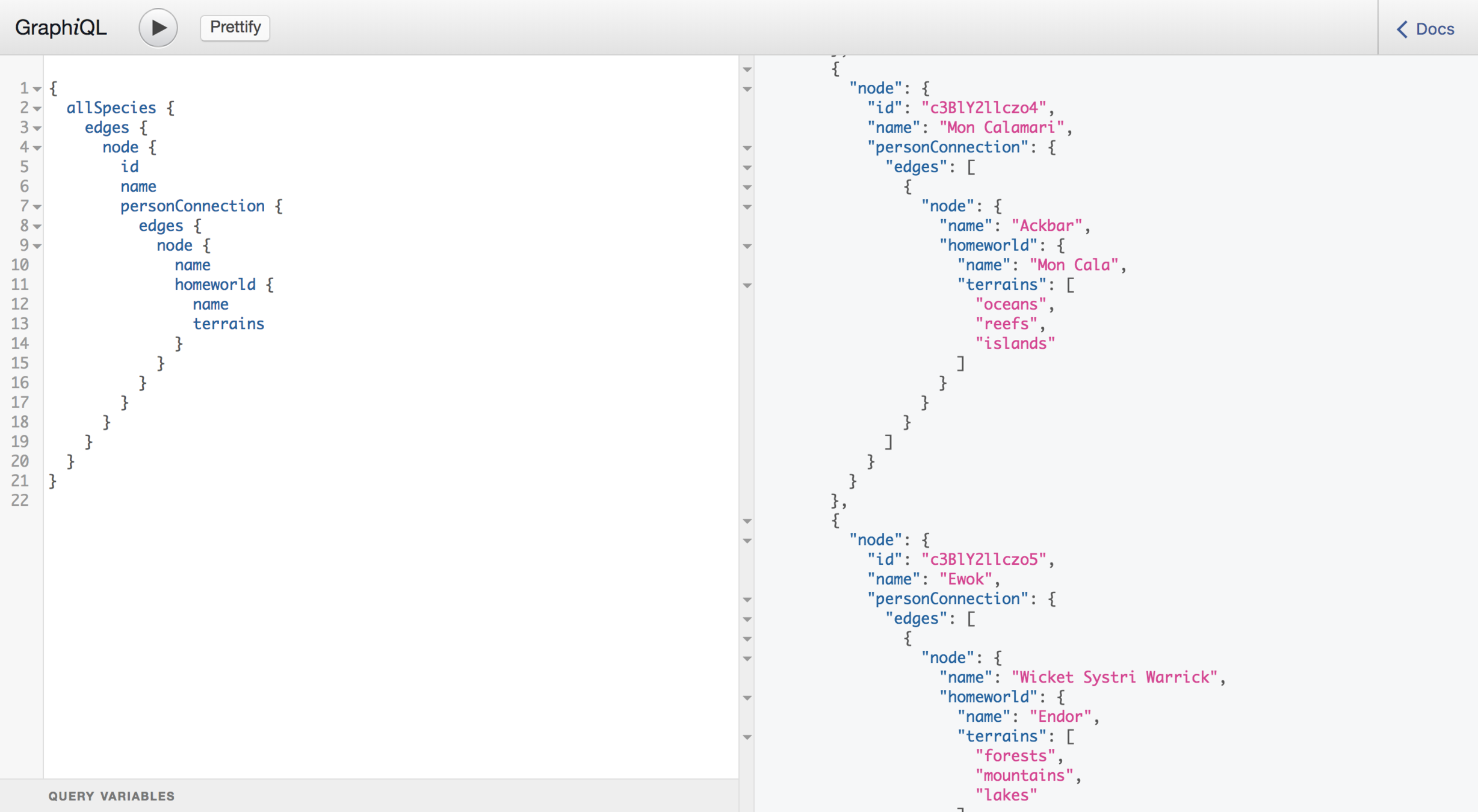The height and width of the screenshot is (812, 1478).
Task: Fold the Mon Calamari node in results
Action: [747, 89]
